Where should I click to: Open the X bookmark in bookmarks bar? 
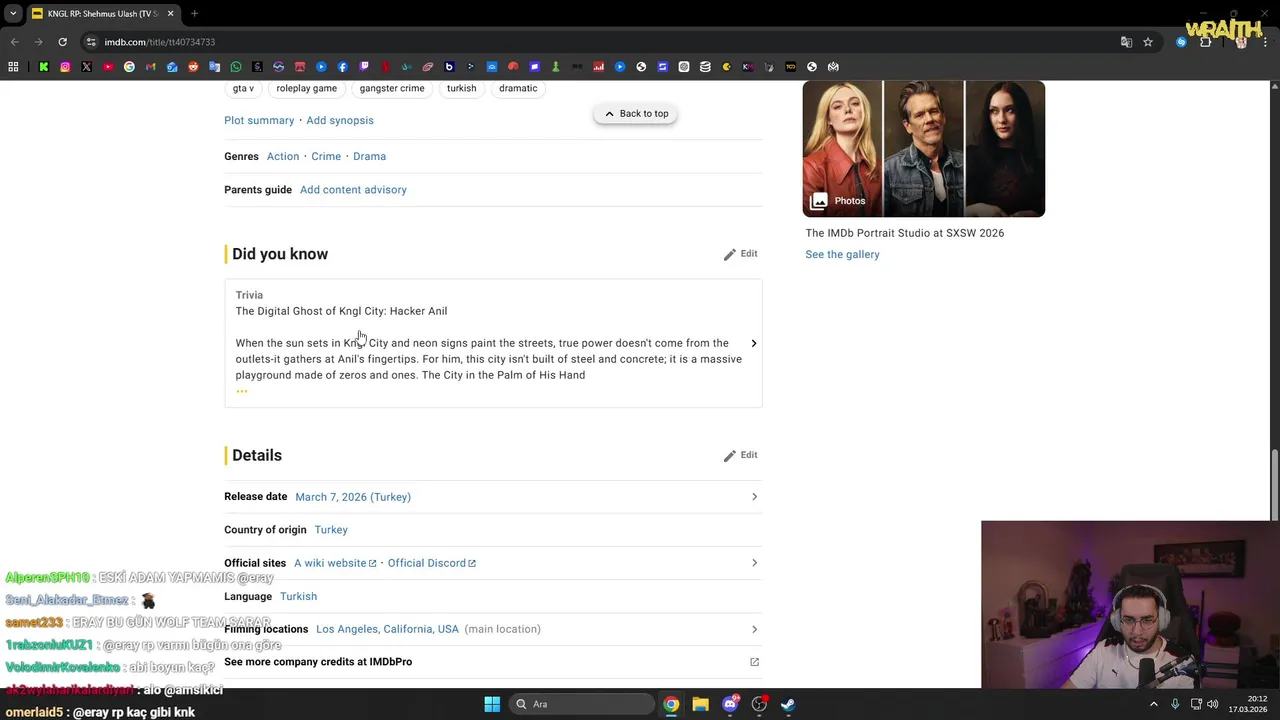86,67
